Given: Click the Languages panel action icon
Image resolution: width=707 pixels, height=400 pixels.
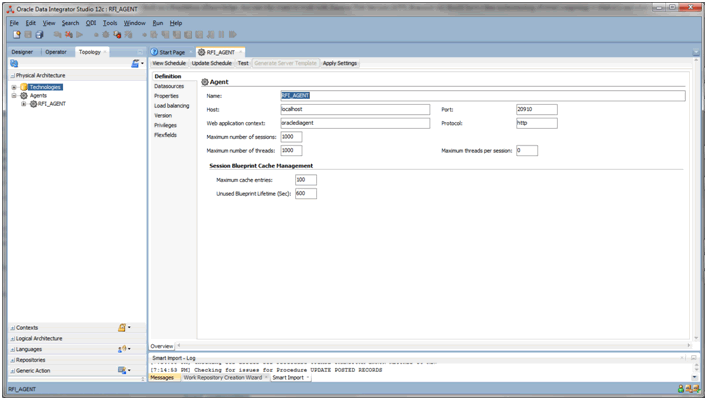Looking at the screenshot, I should pos(122,349).
